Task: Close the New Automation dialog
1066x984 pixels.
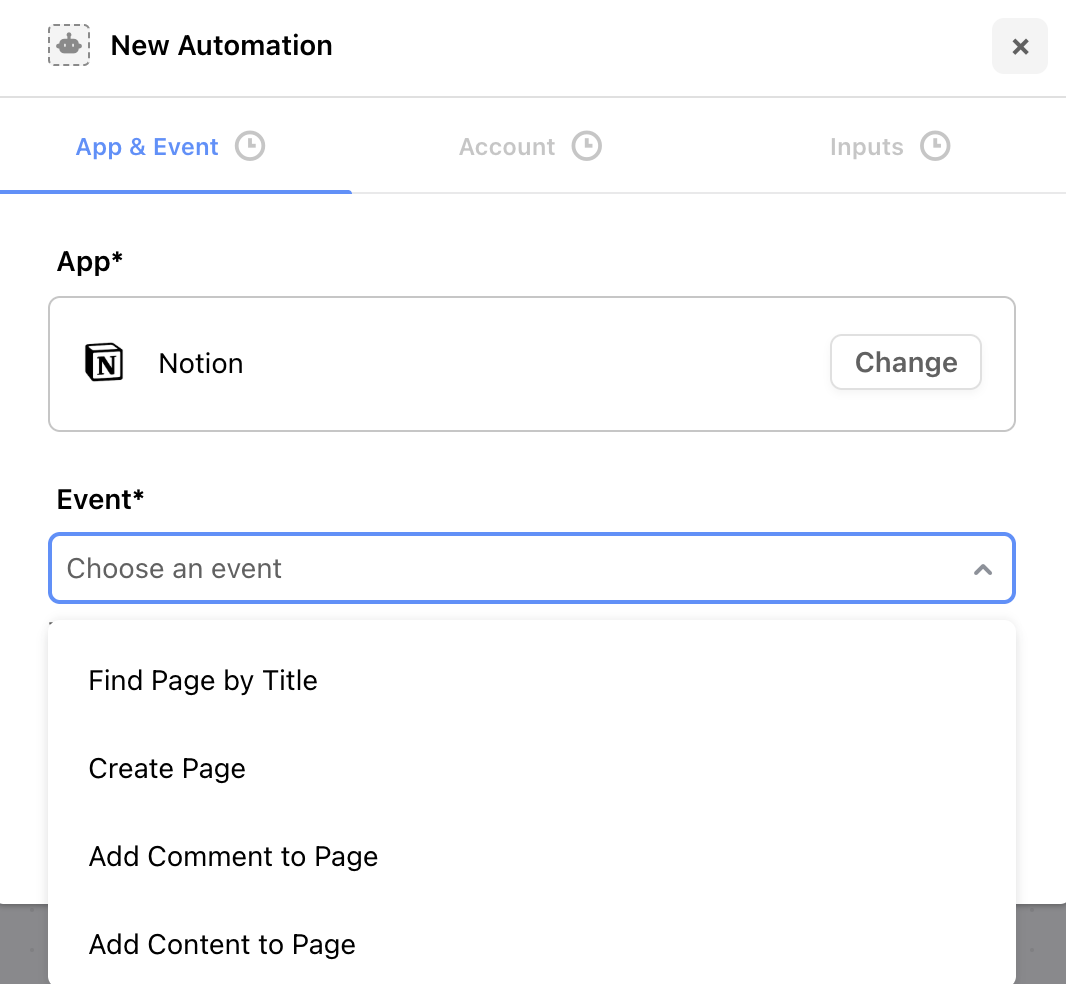Action: 1020,46
